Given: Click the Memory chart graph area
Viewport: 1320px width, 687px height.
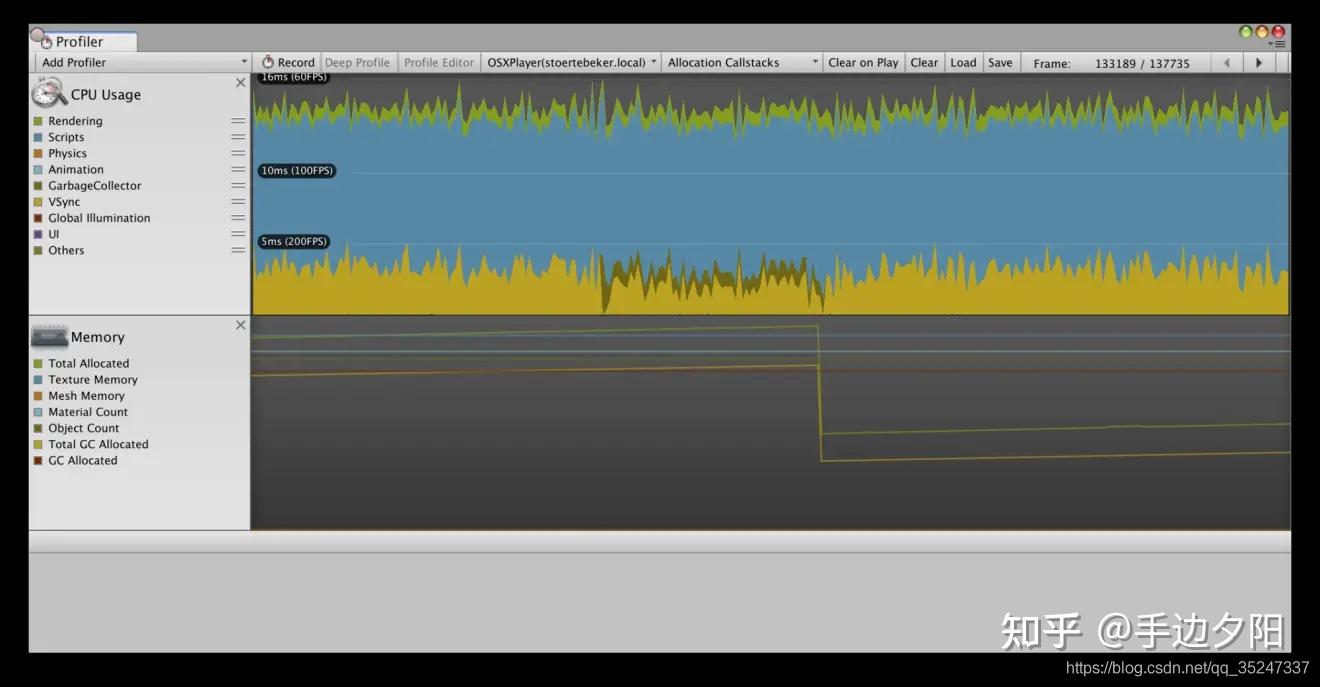Looking at the screenshot, I should pyautogui.click(x=770, y=423).
